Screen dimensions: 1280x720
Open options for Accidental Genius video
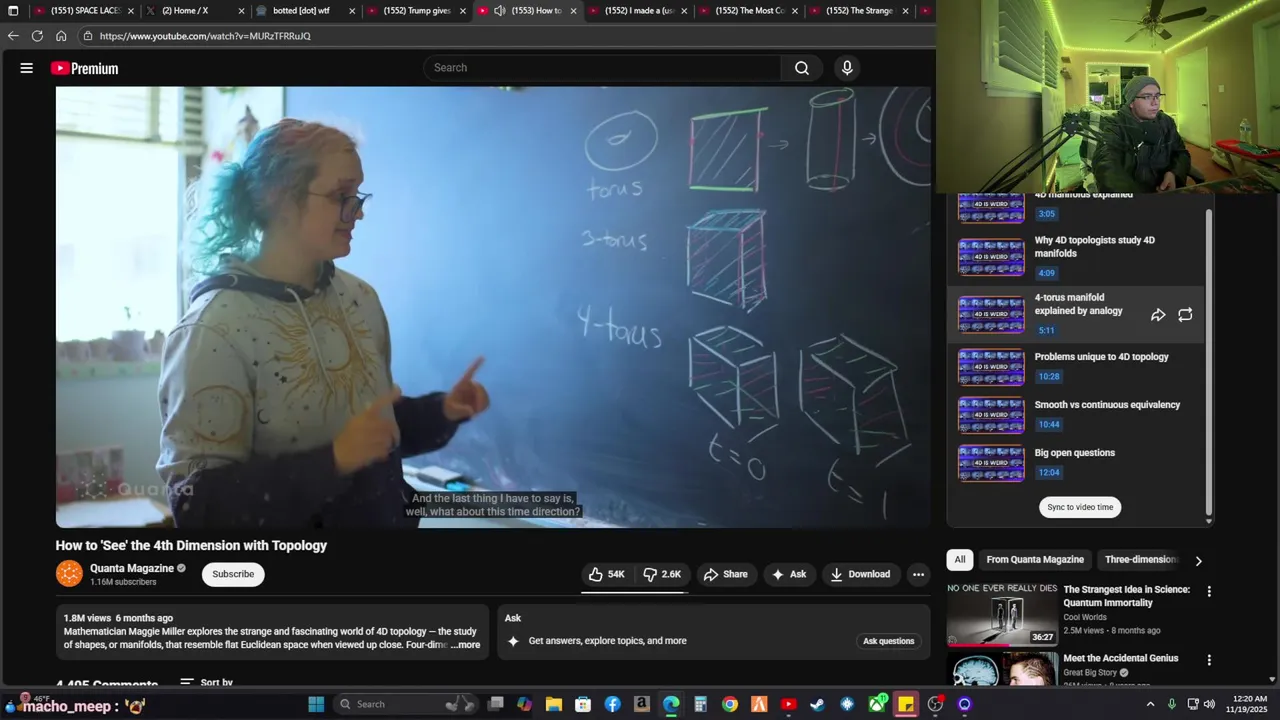click(x=1209, y=661)
